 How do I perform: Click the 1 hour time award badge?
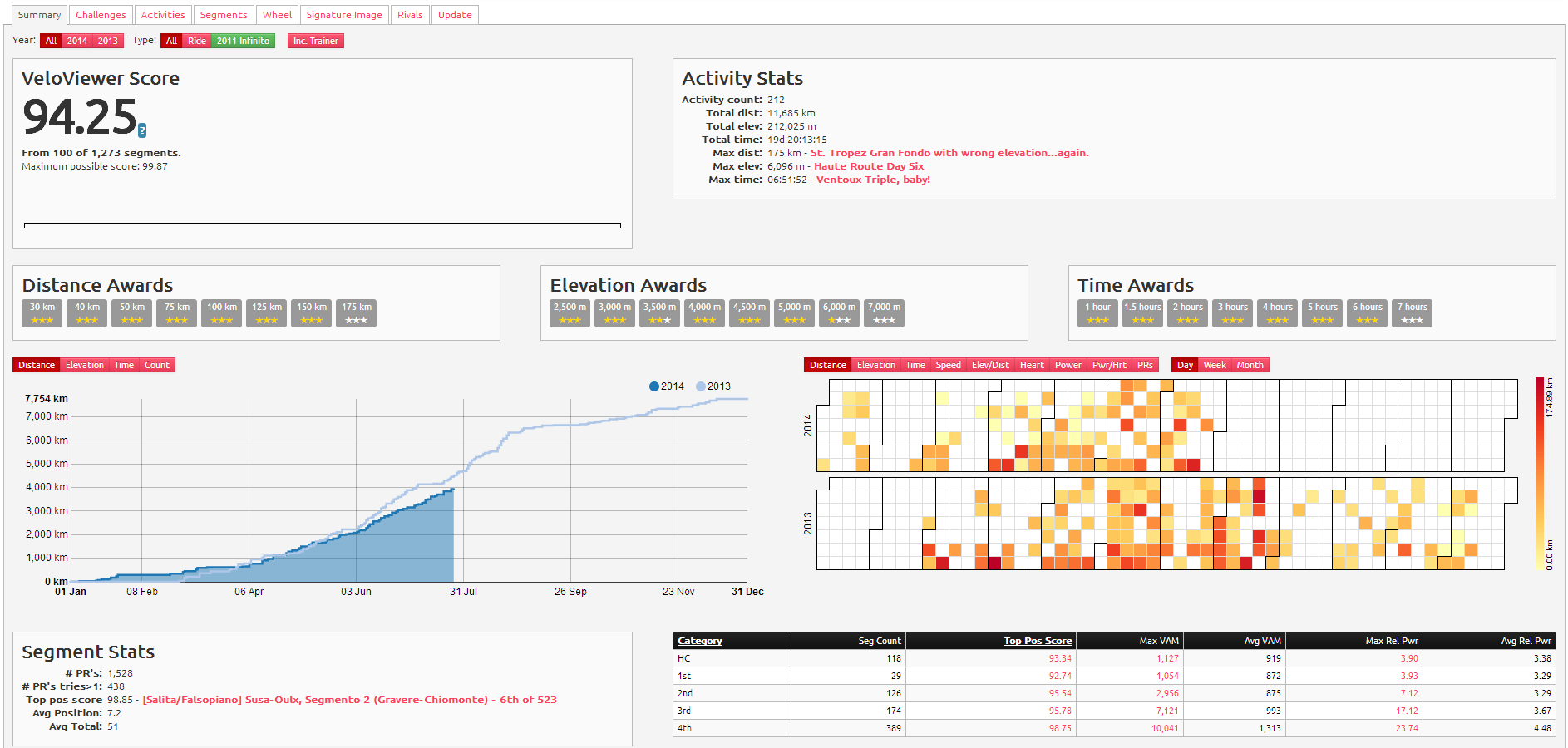pyautogui.click(x=1097, y=313)
